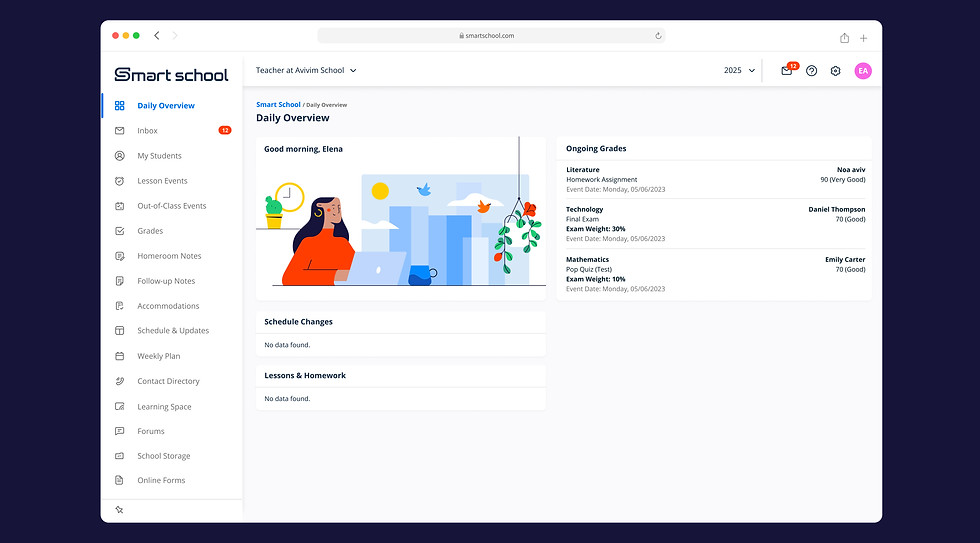
Task: Click the Smart School breadcrumb link
Action: tap(278, 104)
